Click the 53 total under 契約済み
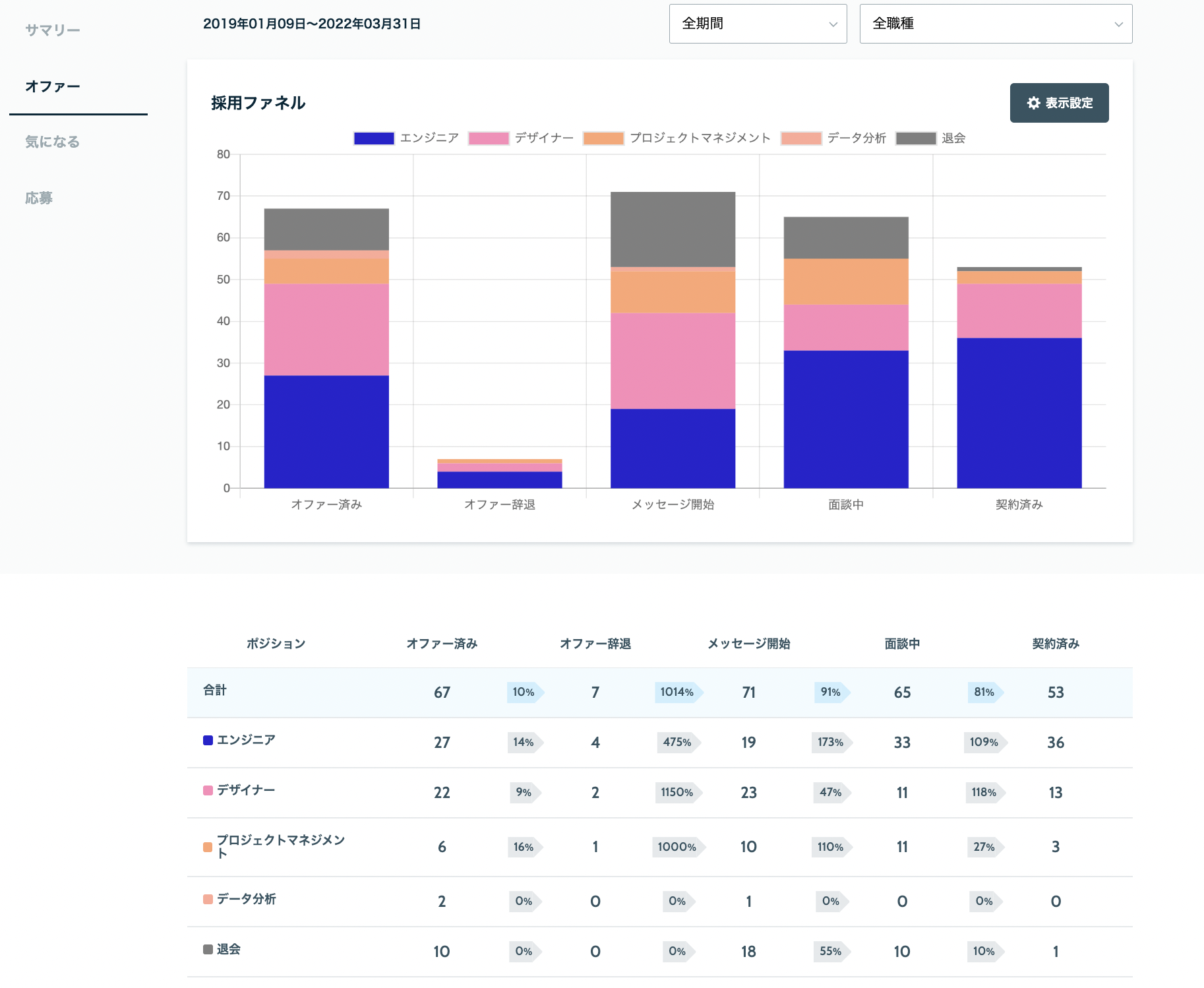This screenshot has width=1204, height=988. [1056, 693]
